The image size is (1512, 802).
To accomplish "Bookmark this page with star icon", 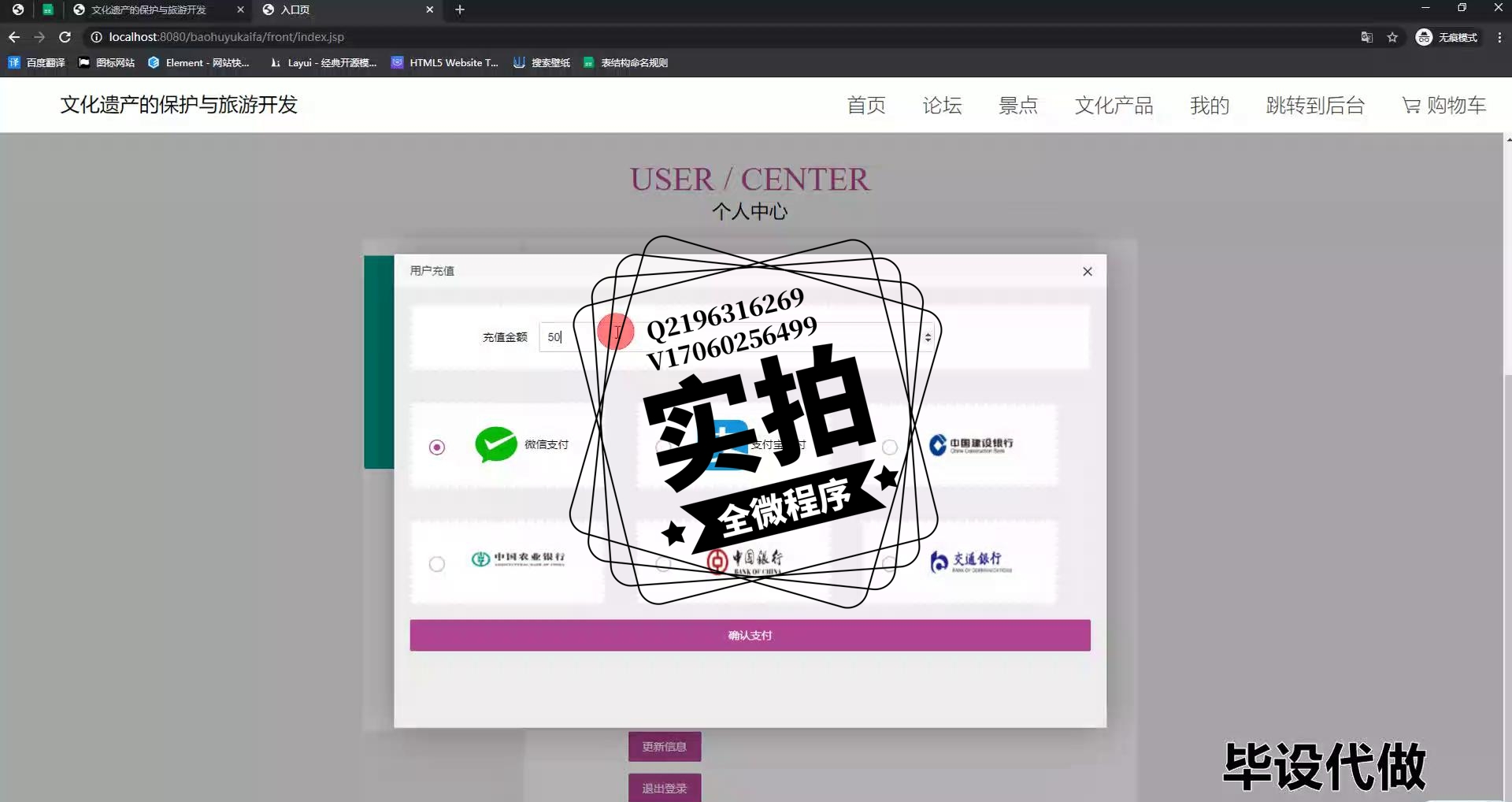I will (x=1392, y=37).
